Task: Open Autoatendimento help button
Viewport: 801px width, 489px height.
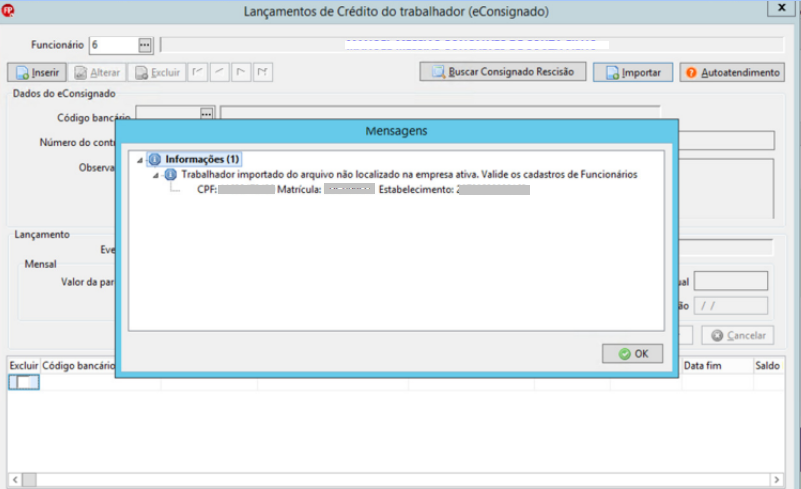Action: pos(733,73)
